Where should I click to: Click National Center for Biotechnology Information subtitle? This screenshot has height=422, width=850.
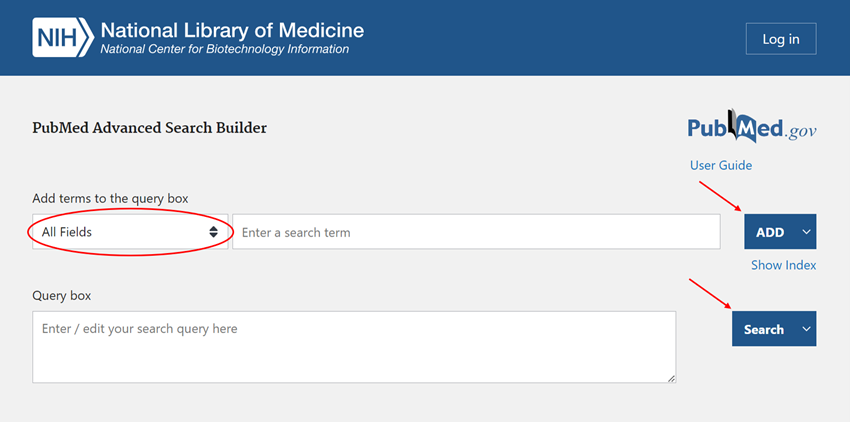(224, 50)
